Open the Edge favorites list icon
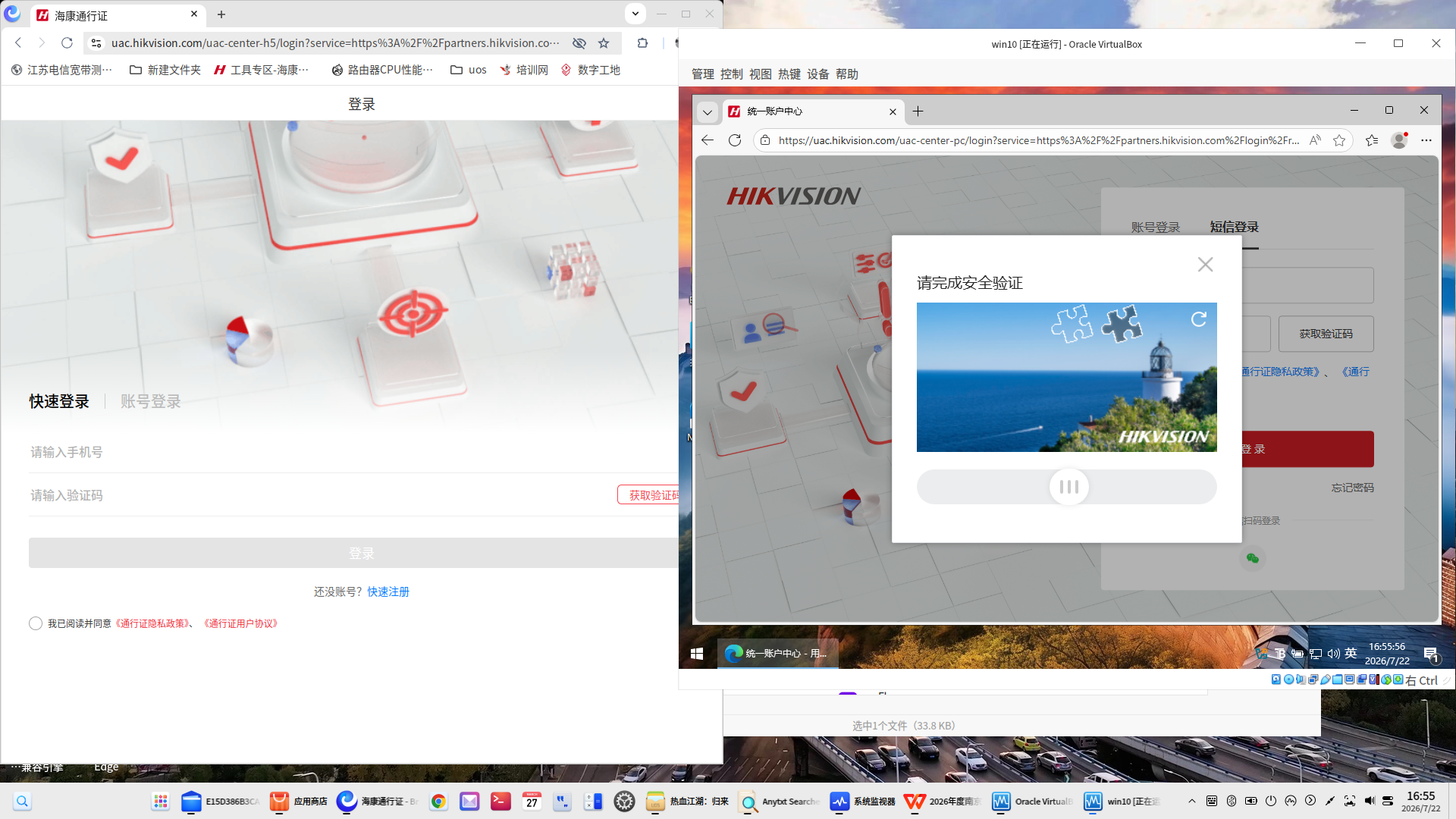 [1372, 140]
